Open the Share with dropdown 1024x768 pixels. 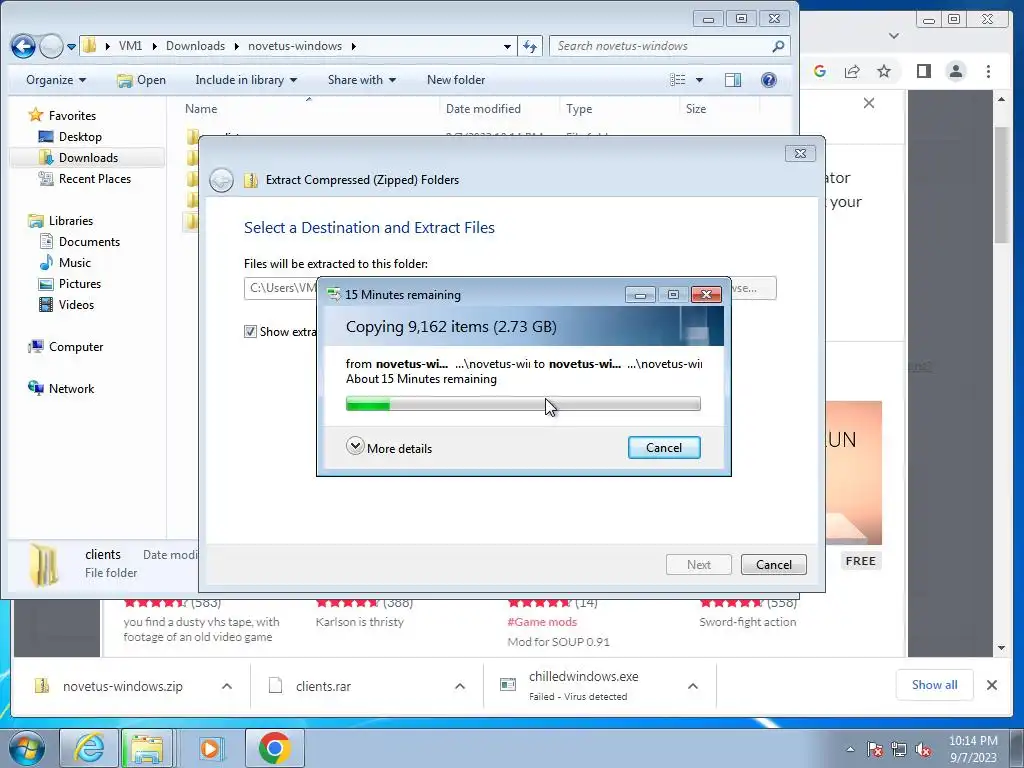point(362,80)
